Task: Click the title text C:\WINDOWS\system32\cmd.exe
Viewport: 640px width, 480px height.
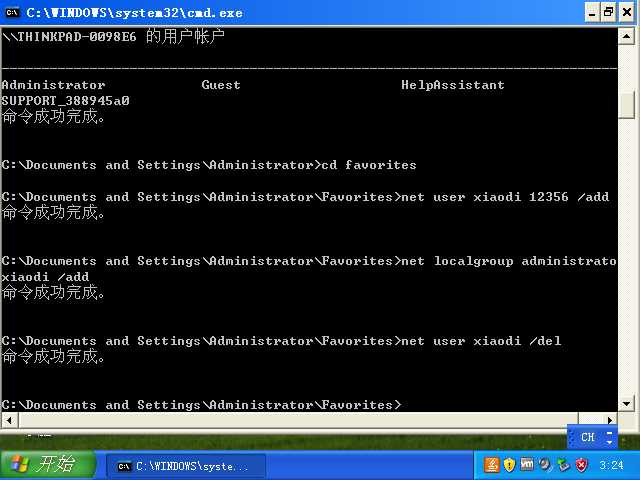Action: point(134,13)
